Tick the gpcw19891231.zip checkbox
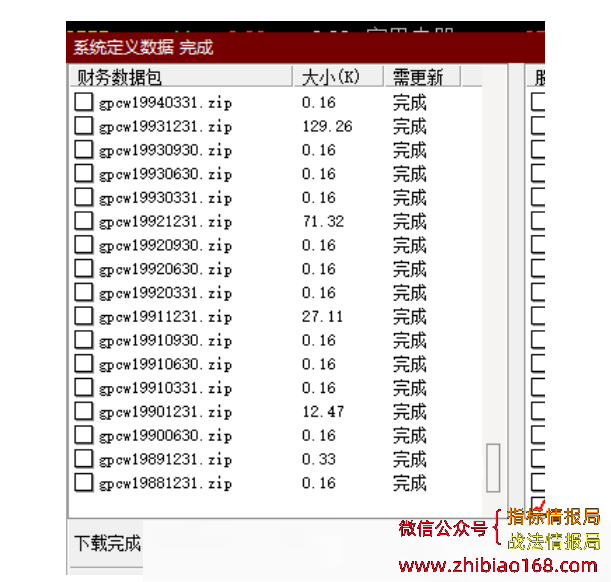 (84, 459)
